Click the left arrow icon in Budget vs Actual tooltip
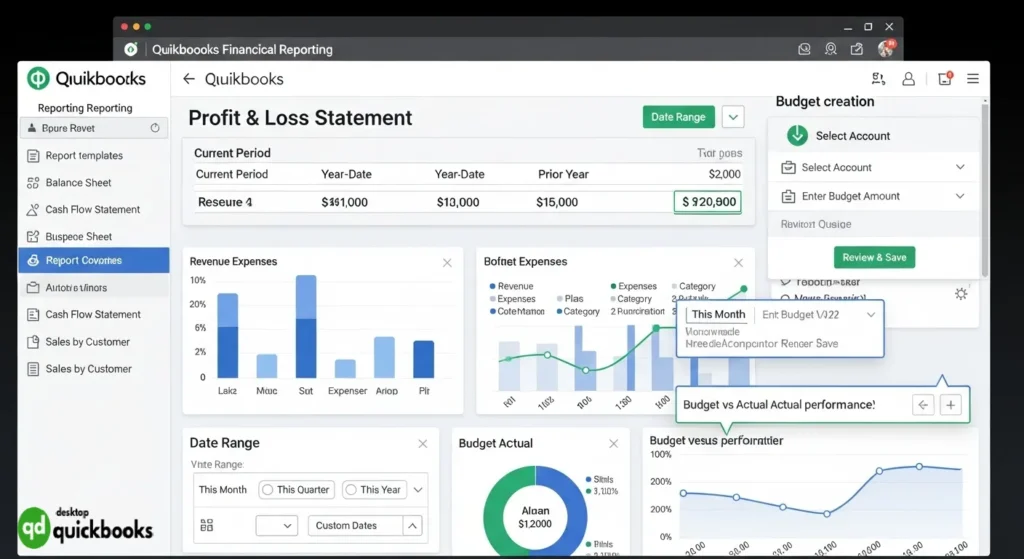Viewport: 1024px width, 559px height. (x=923, y=405)
